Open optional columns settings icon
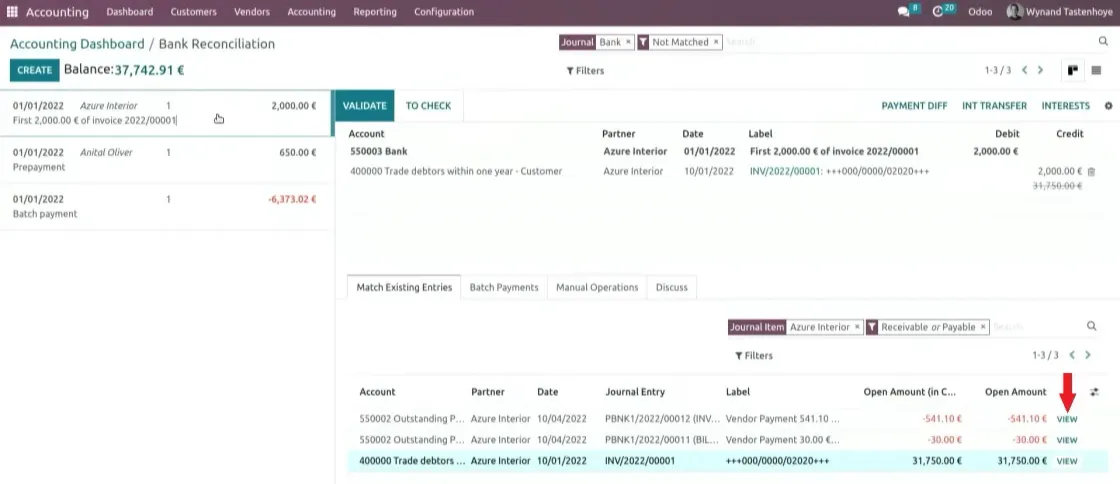The width and height of the screenshot is (1120, 484). click(x=1094, y=392)
